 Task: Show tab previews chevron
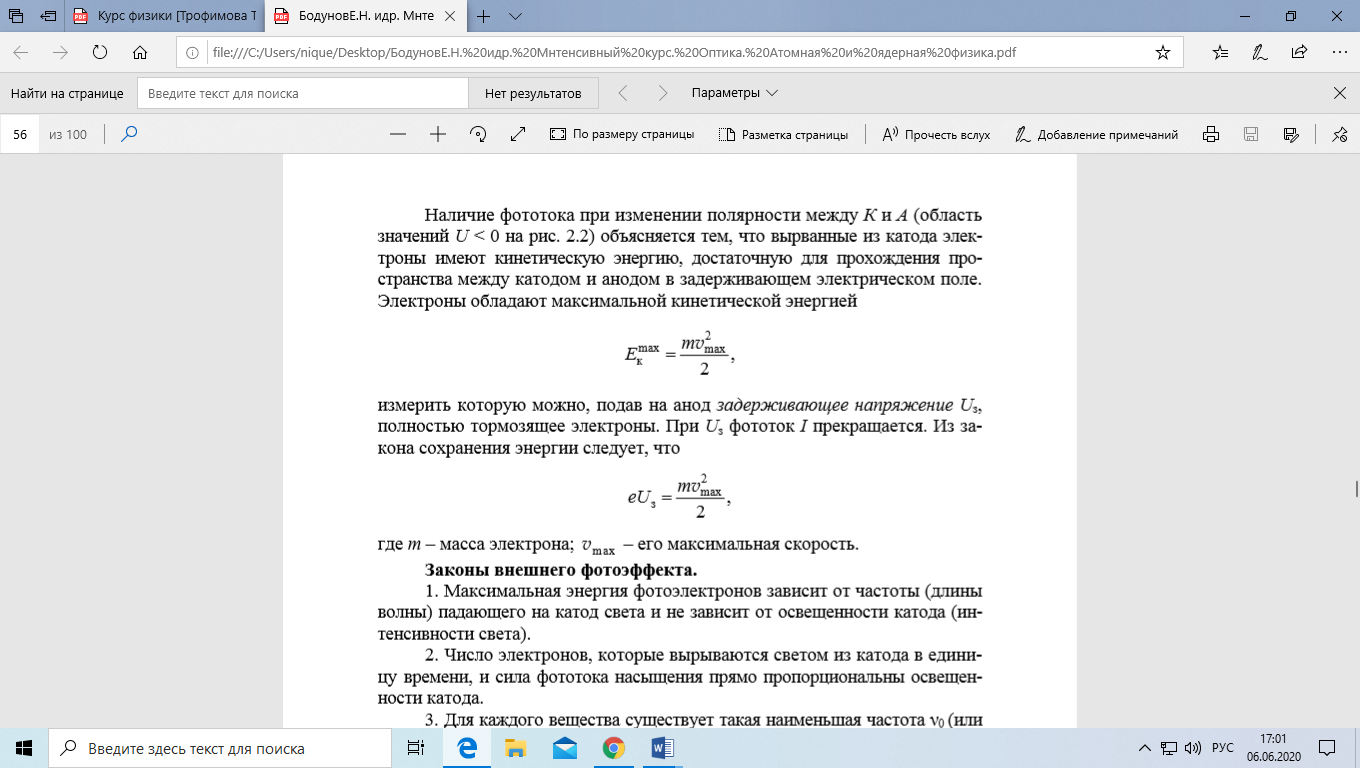(515, 16)
